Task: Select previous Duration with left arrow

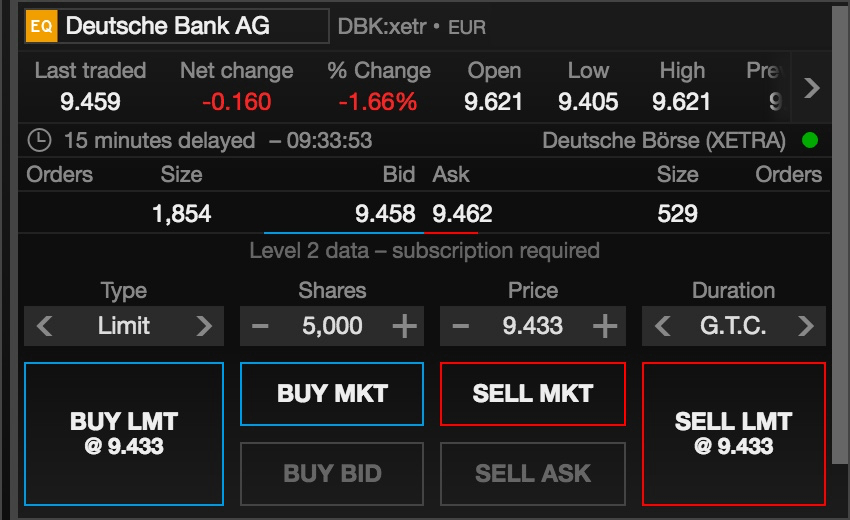Action: pos(662,326)
